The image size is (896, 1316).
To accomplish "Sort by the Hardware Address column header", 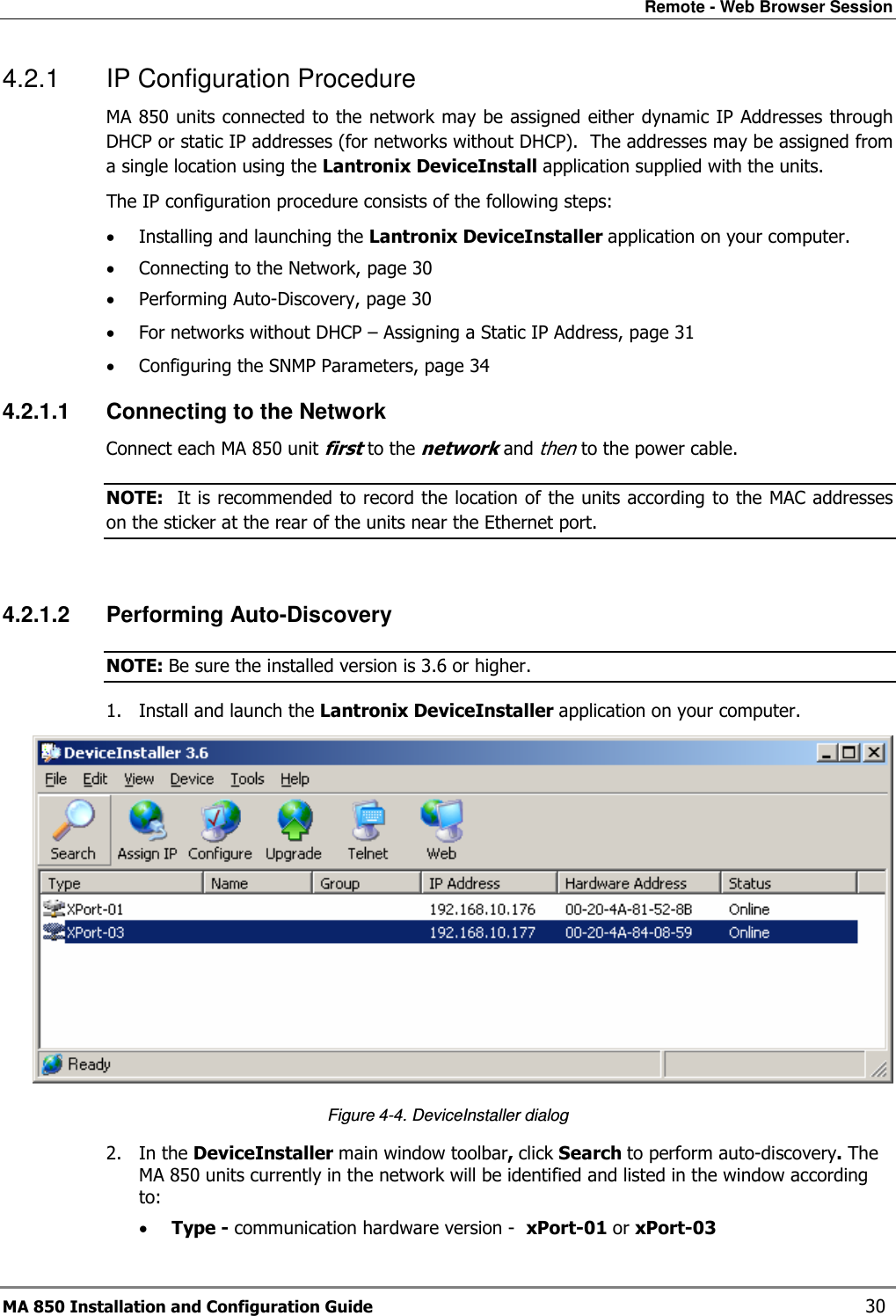I will (639, 882).
